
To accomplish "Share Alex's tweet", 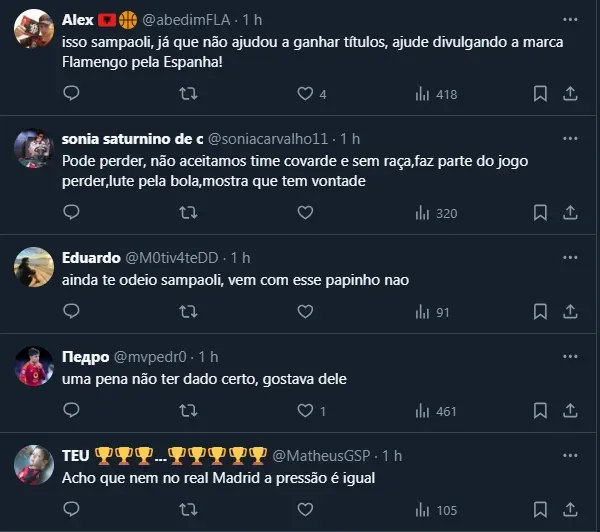I will (570, 93).
